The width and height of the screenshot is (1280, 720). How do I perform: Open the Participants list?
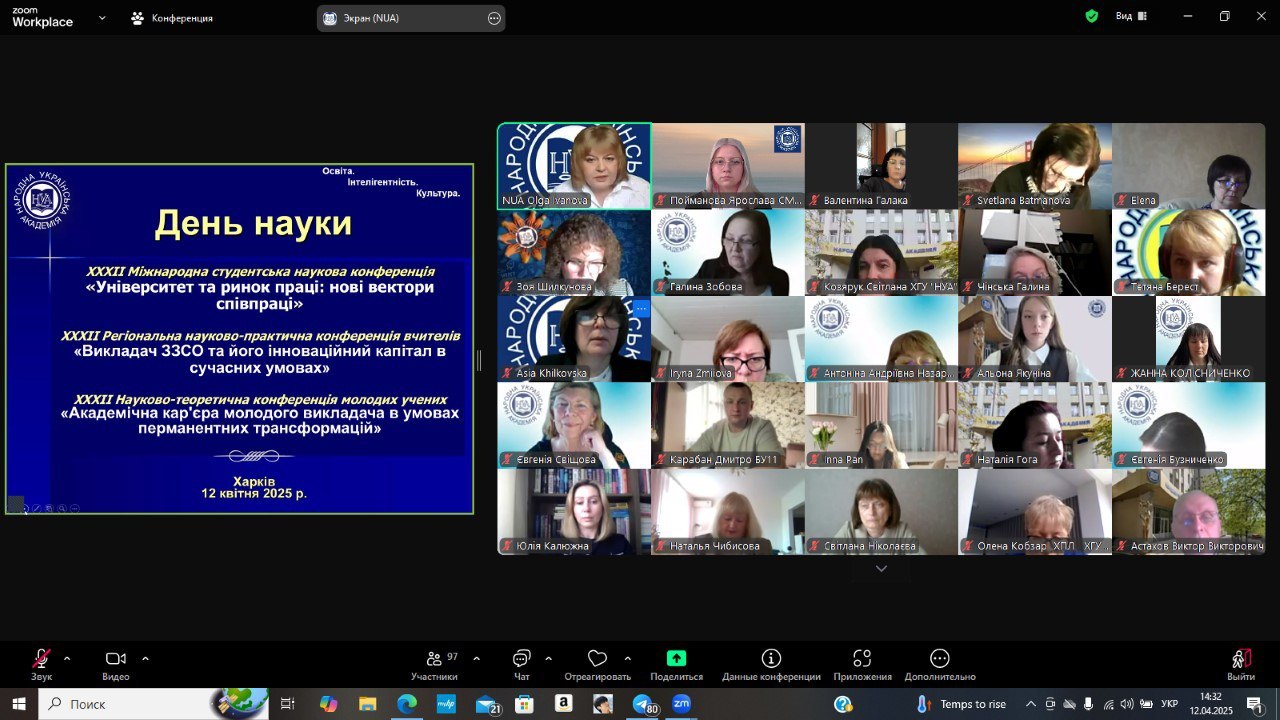point(434,660)
